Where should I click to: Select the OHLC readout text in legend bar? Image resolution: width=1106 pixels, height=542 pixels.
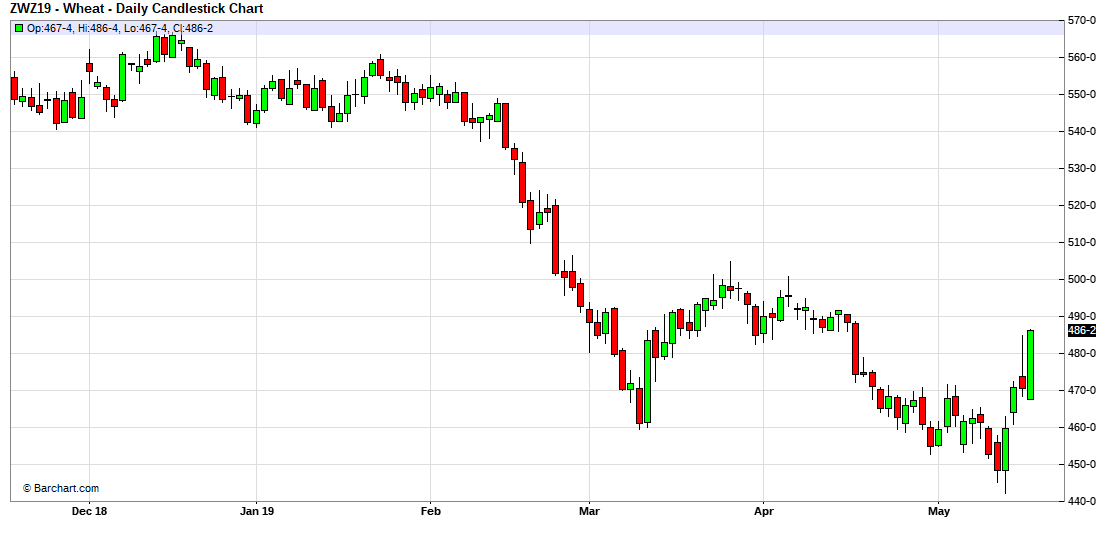tap(120, 28)
